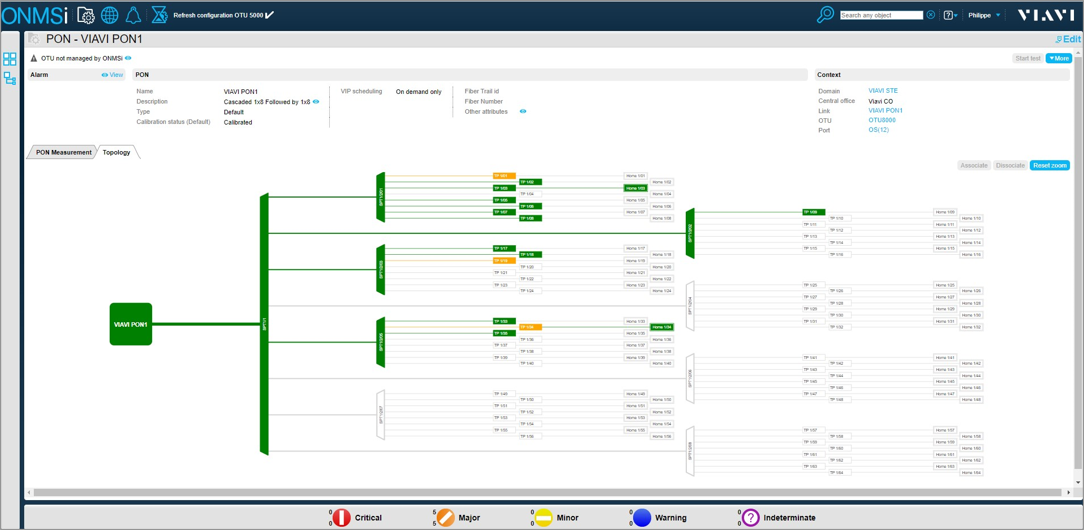Select the TP 1/49 node
The image size is (1084, 530).
click(x=504, y=393)
